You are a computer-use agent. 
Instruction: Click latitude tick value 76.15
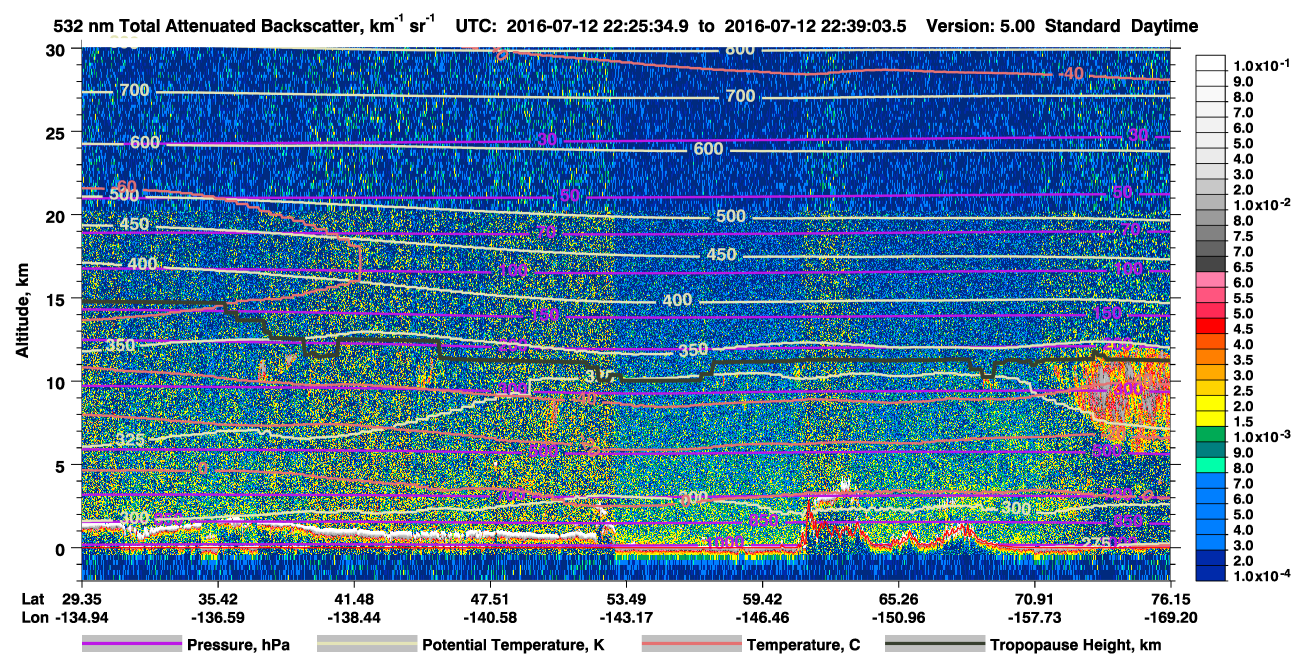tap(1171, 598)
